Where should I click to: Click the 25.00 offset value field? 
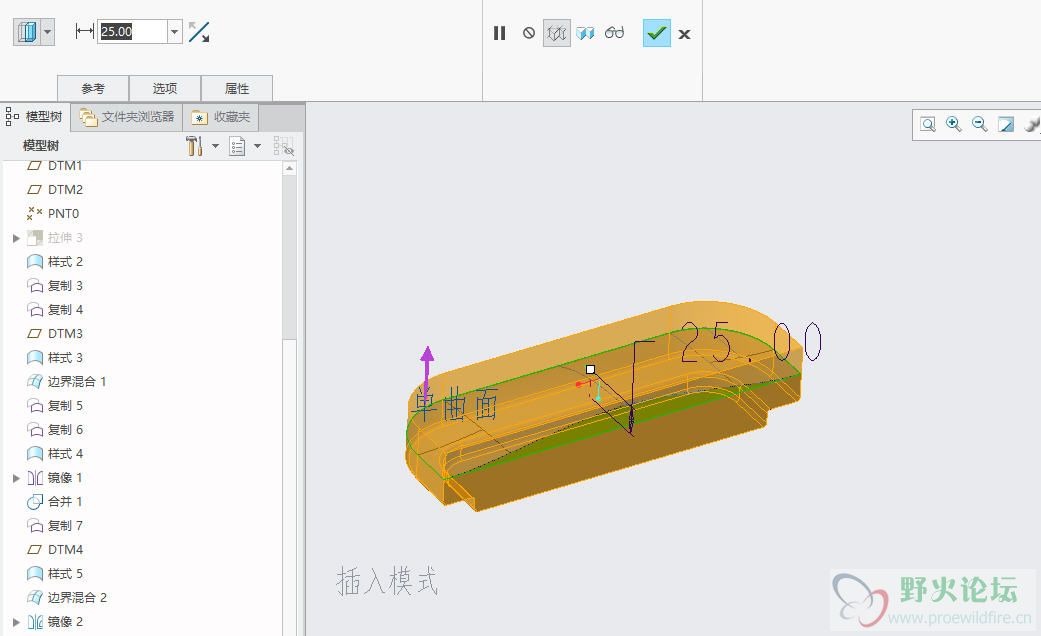132,31
